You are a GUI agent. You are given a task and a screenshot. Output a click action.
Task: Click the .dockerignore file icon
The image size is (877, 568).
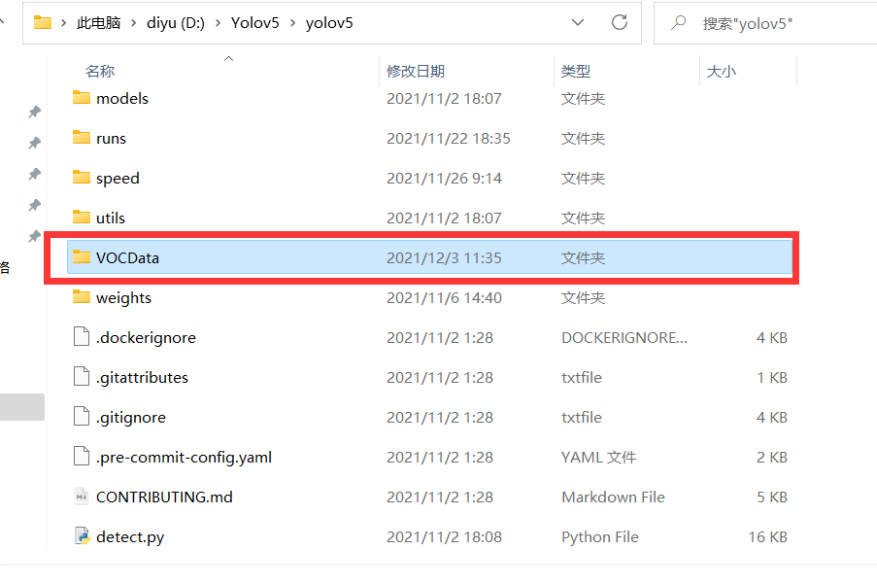coord(82,337)
